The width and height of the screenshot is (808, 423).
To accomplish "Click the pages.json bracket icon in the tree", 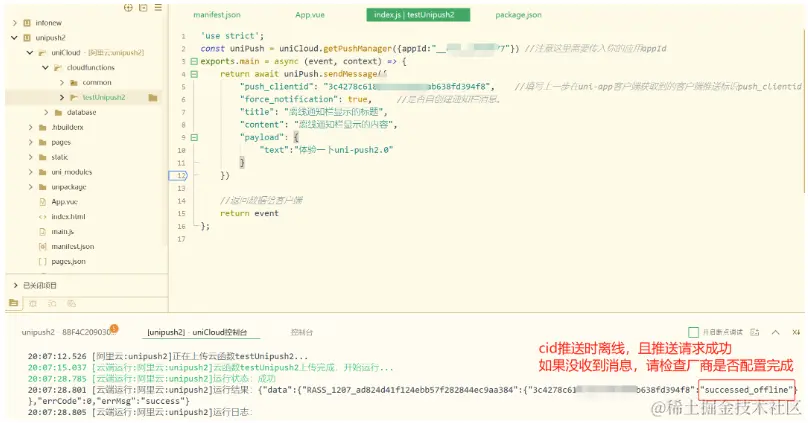I will [x=43, y=262].
